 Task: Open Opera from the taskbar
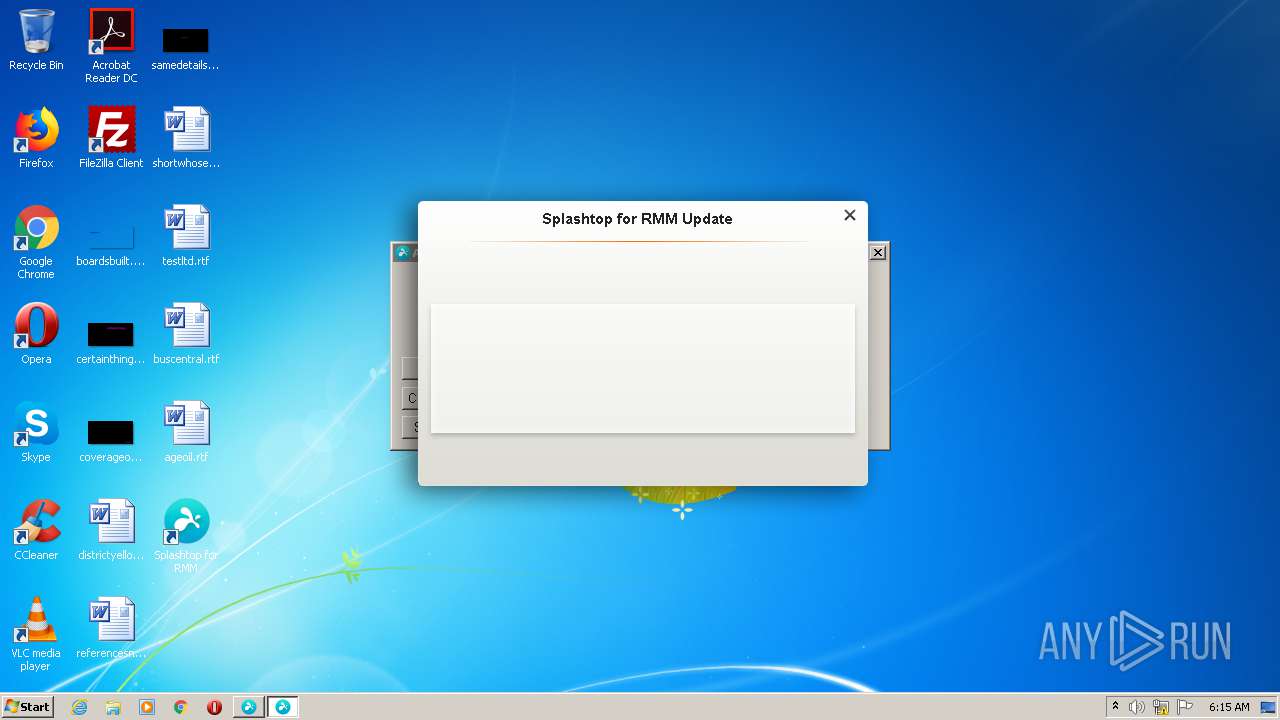click(214, 707)
